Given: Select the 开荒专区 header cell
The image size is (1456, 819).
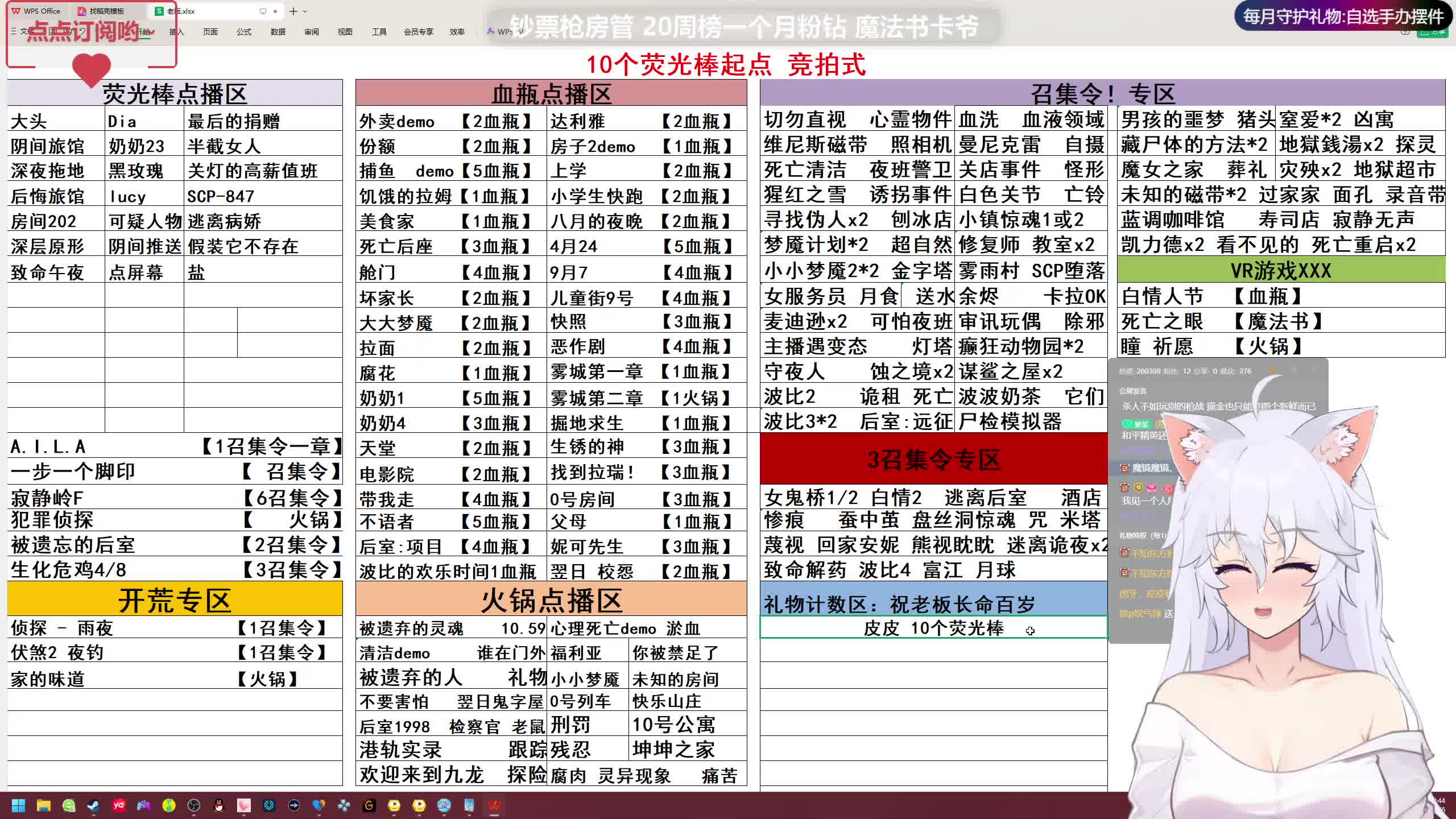Looking at the screenshot, I should 175,601.
